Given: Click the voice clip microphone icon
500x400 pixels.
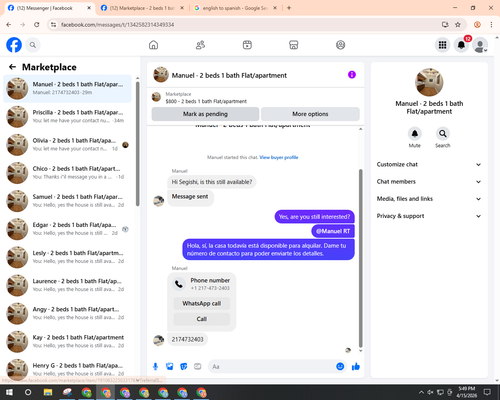Looking at the screenshot, I should click(x=155, y=367).
